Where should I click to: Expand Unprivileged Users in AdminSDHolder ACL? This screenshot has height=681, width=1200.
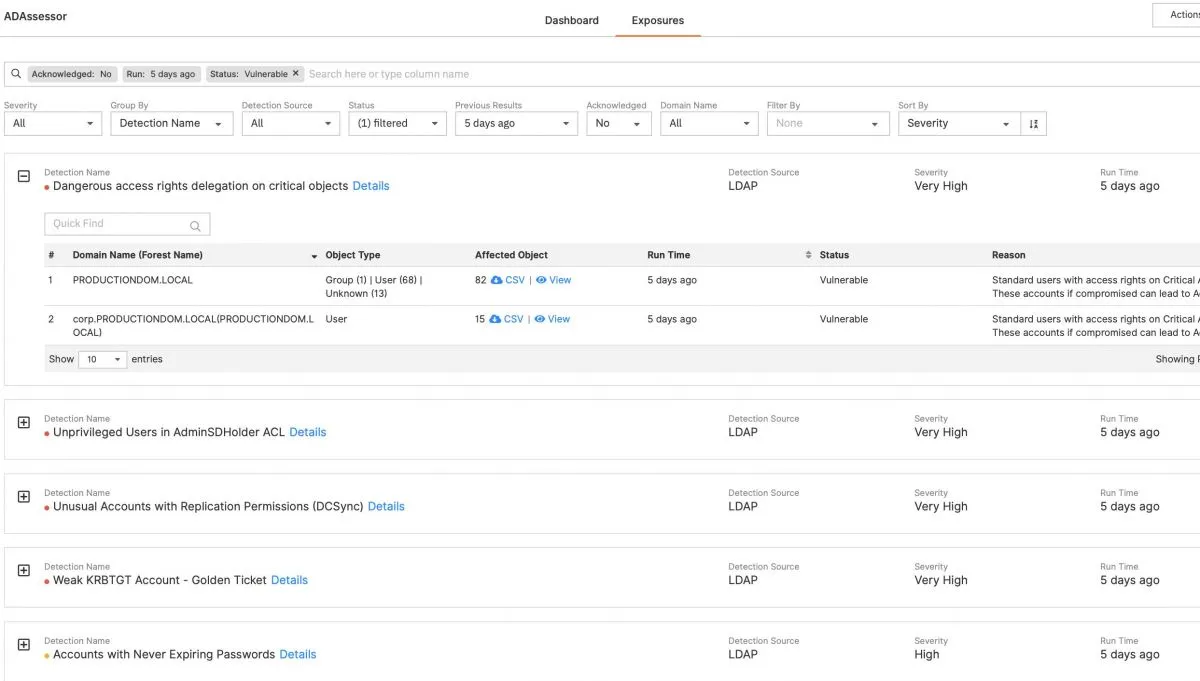click(x=24, y=423)
